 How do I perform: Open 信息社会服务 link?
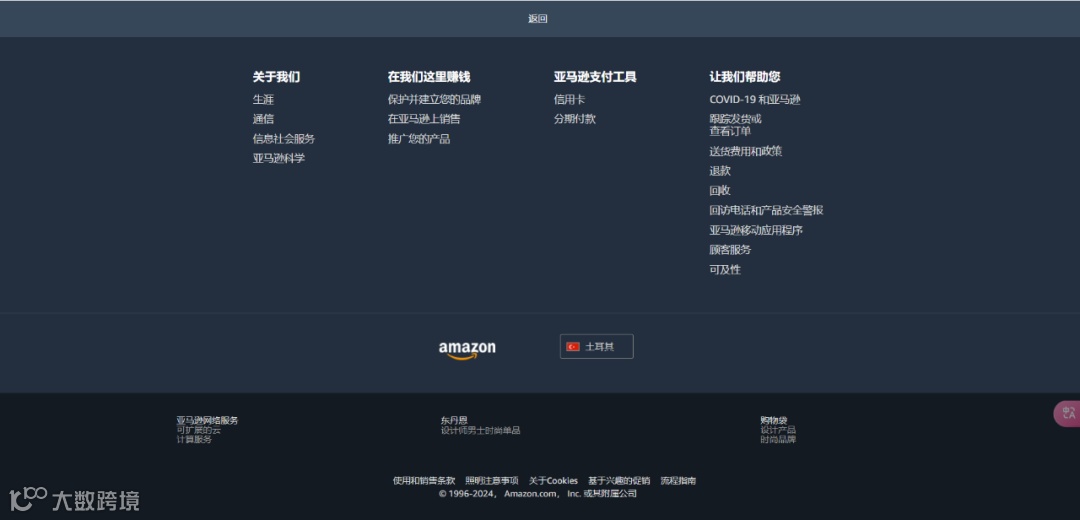pyautogui.click(x=284, y=139)
